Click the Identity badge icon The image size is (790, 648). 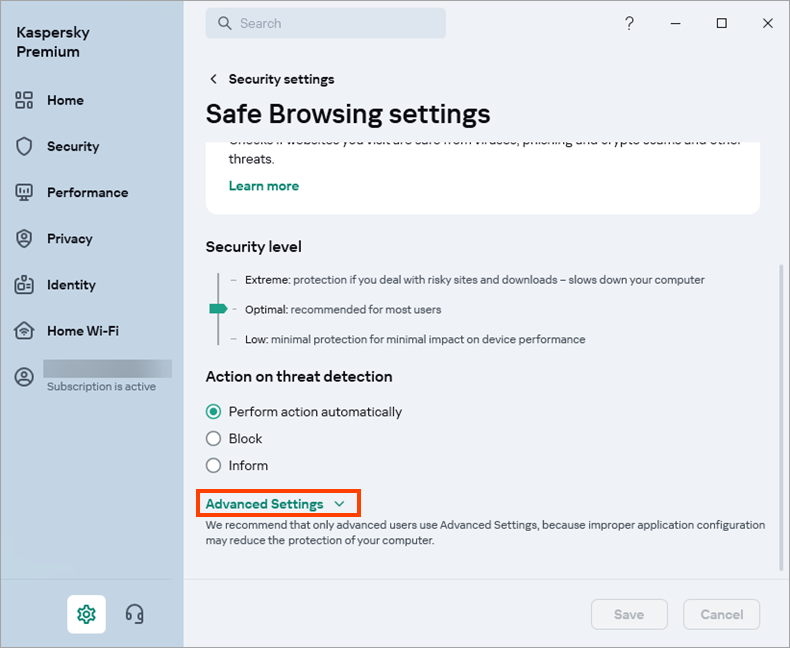[x=25, y=285]
